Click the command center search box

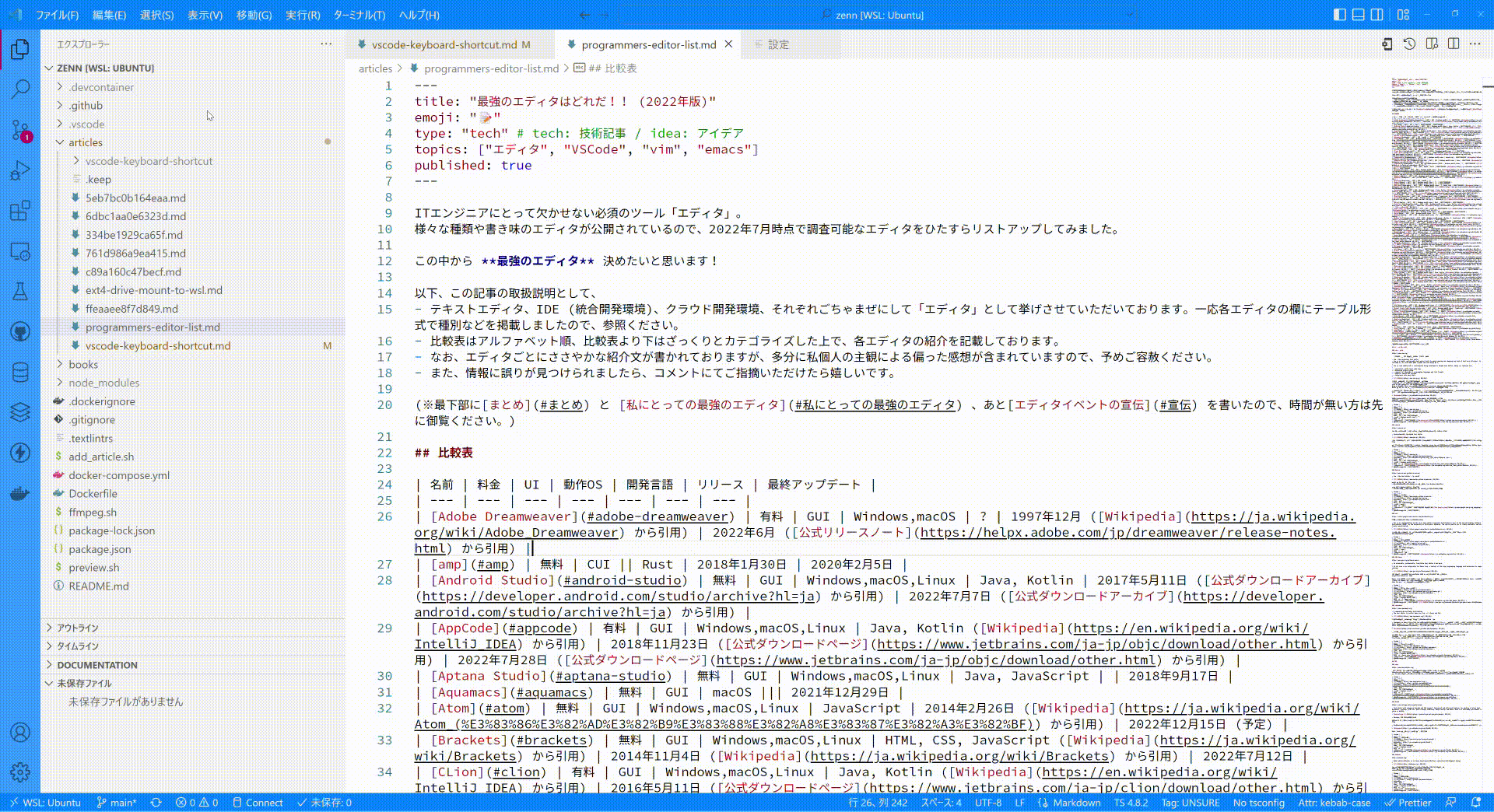click(x=879, y=15)
